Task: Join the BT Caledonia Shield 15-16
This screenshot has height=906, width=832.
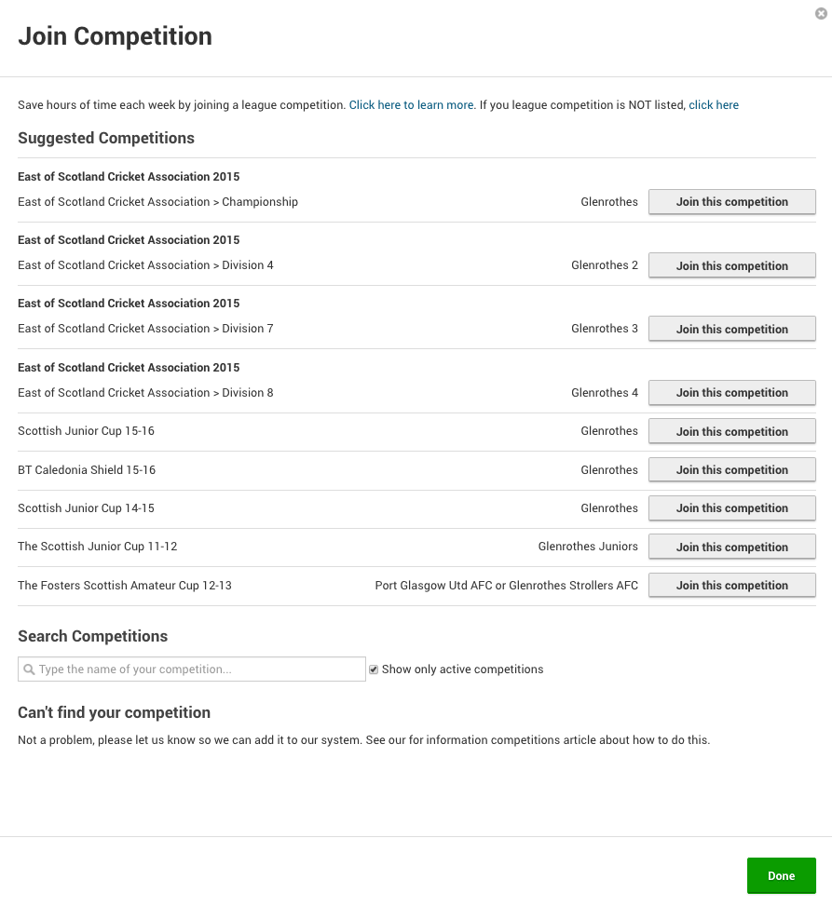Action: (x=732, y=470)
